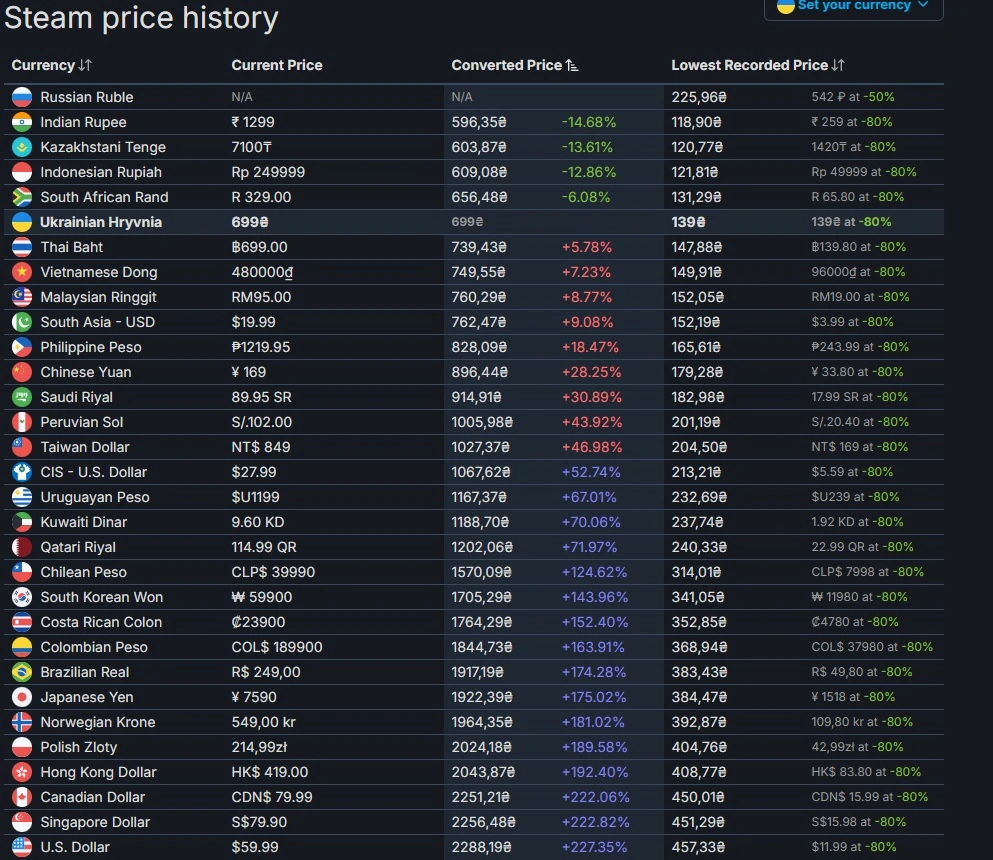Click the Steam price history heading

coord(141,18)
